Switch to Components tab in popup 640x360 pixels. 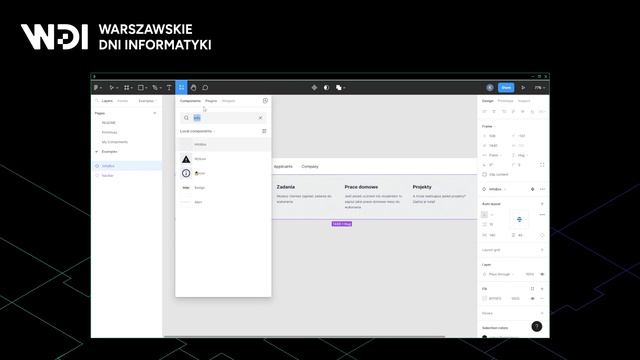pyautogui.click(x=190, y=101)
